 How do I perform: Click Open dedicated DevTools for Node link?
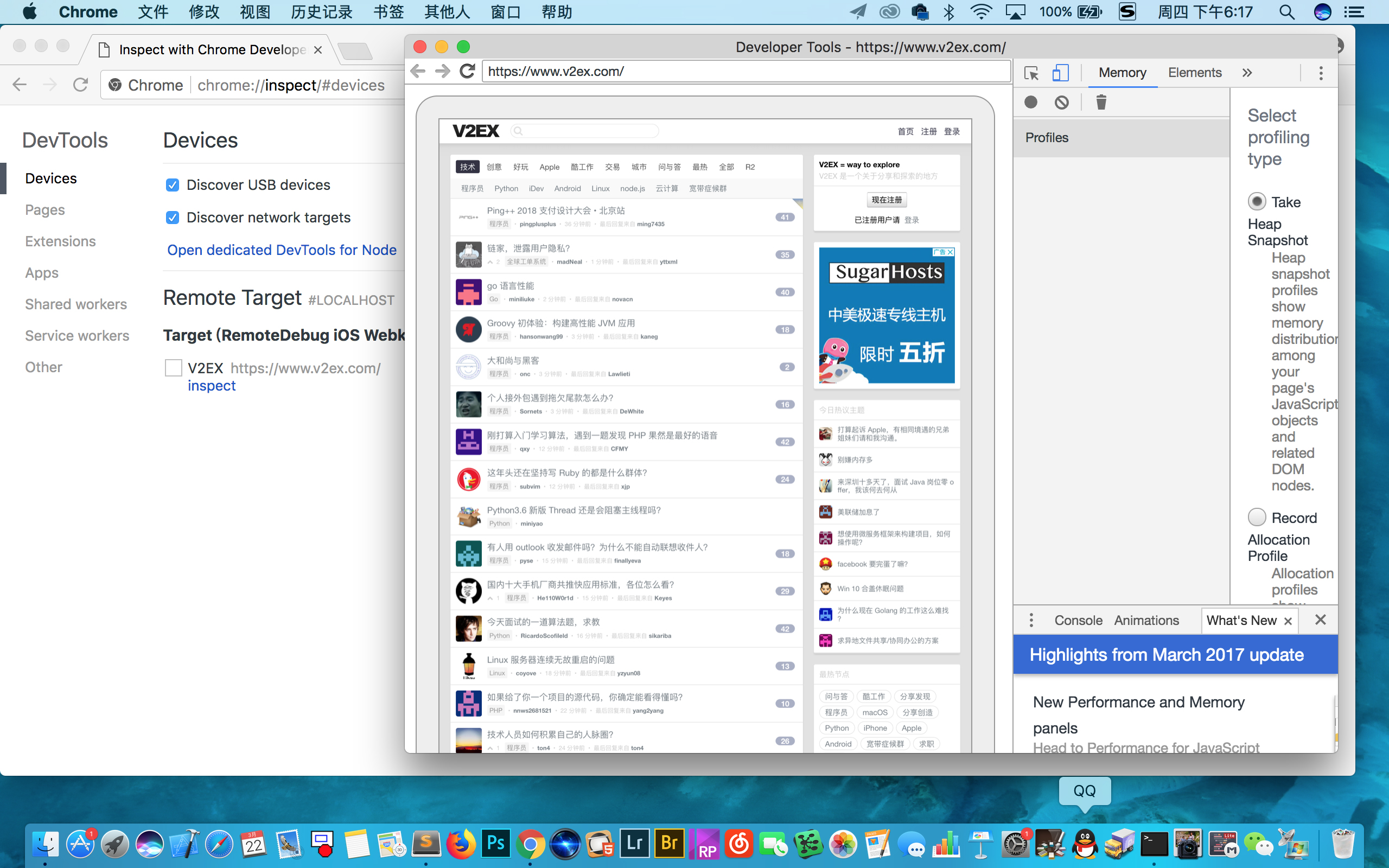tap(282, 250)
